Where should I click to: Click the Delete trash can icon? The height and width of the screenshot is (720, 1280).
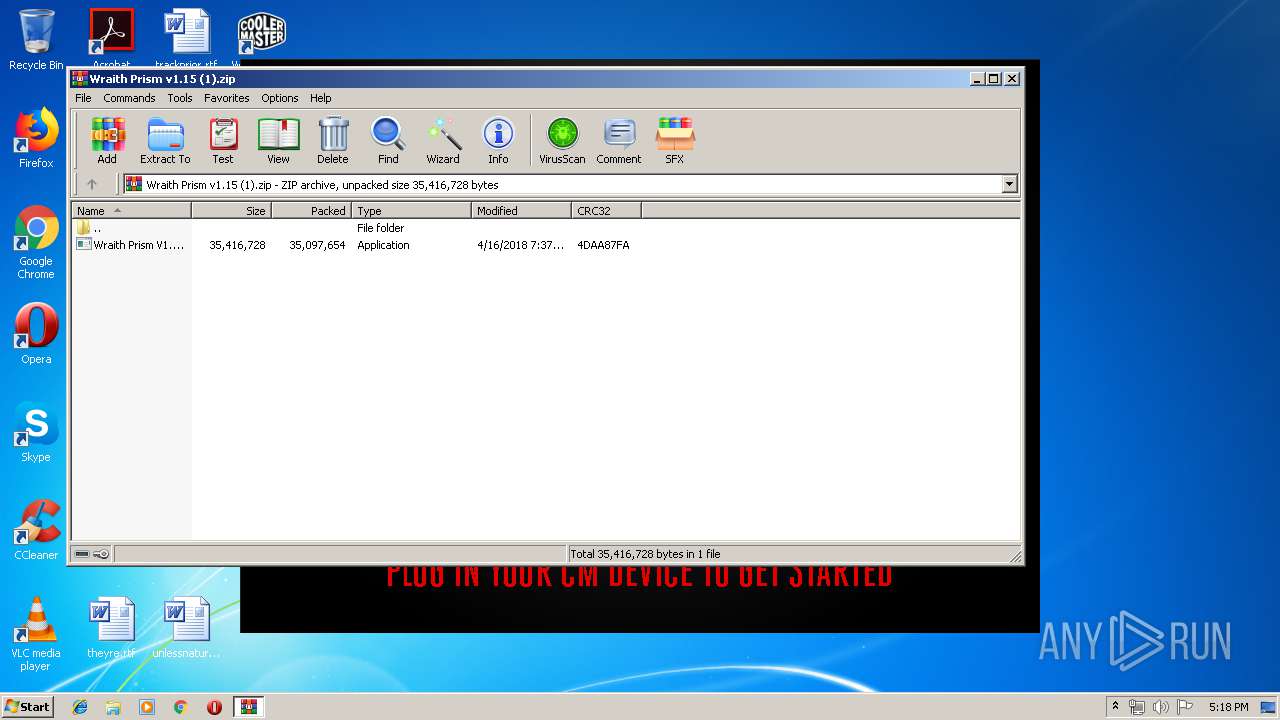tap(333, 140)
